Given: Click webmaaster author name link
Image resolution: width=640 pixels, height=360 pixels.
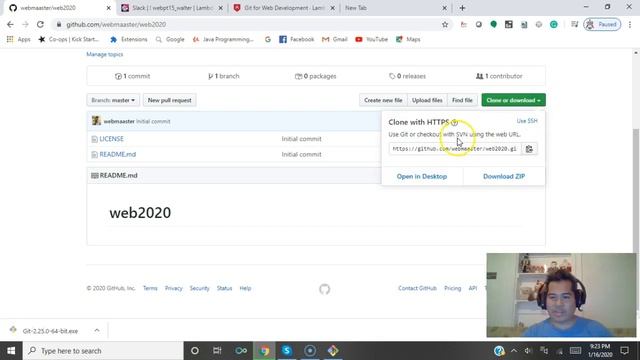Looking at the screenshot, I should [119, 121].
